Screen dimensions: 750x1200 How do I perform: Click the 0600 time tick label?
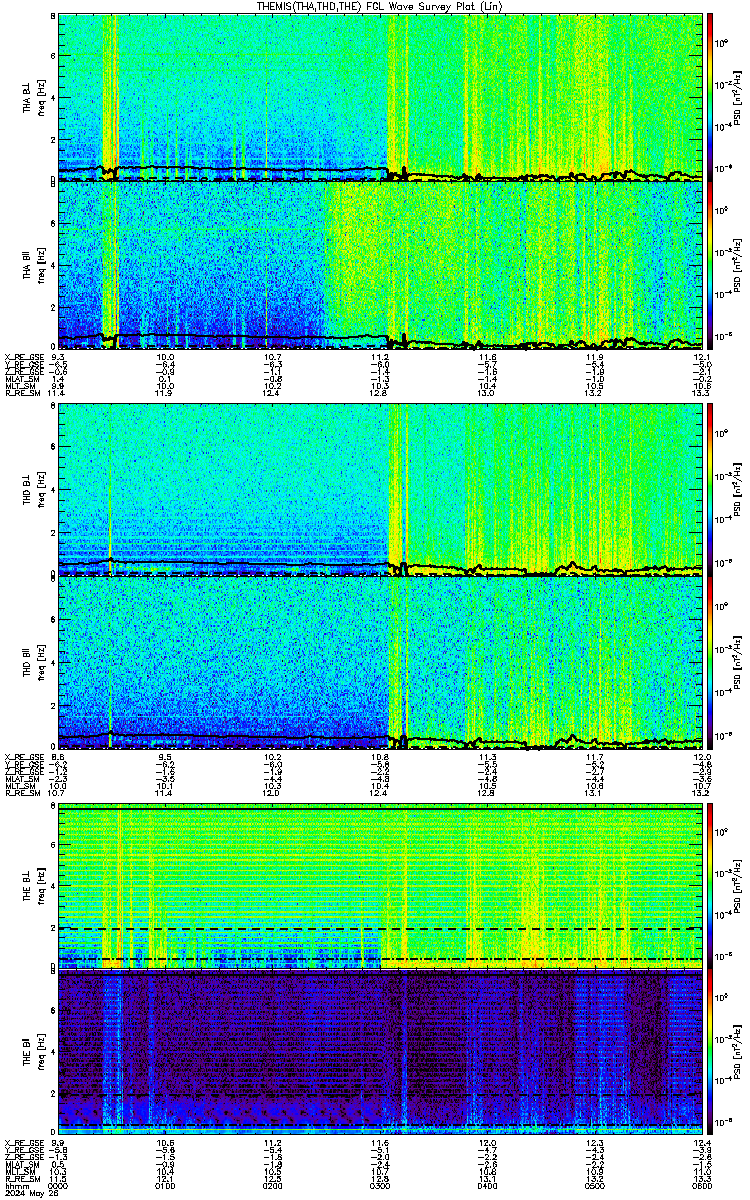[x=701, y=1186]
